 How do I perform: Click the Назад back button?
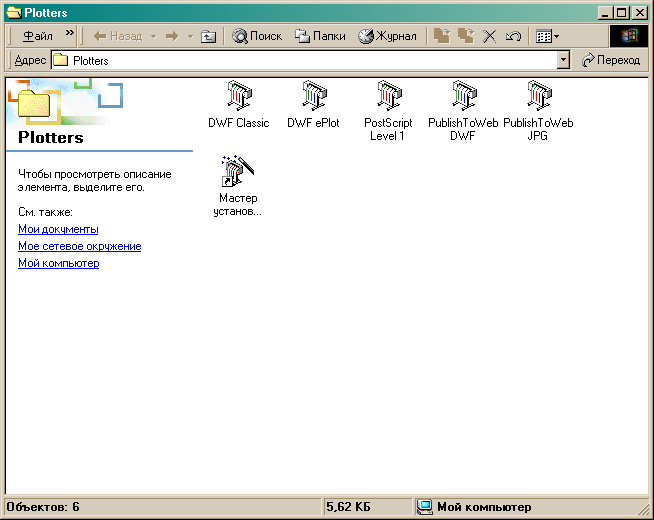118,36
